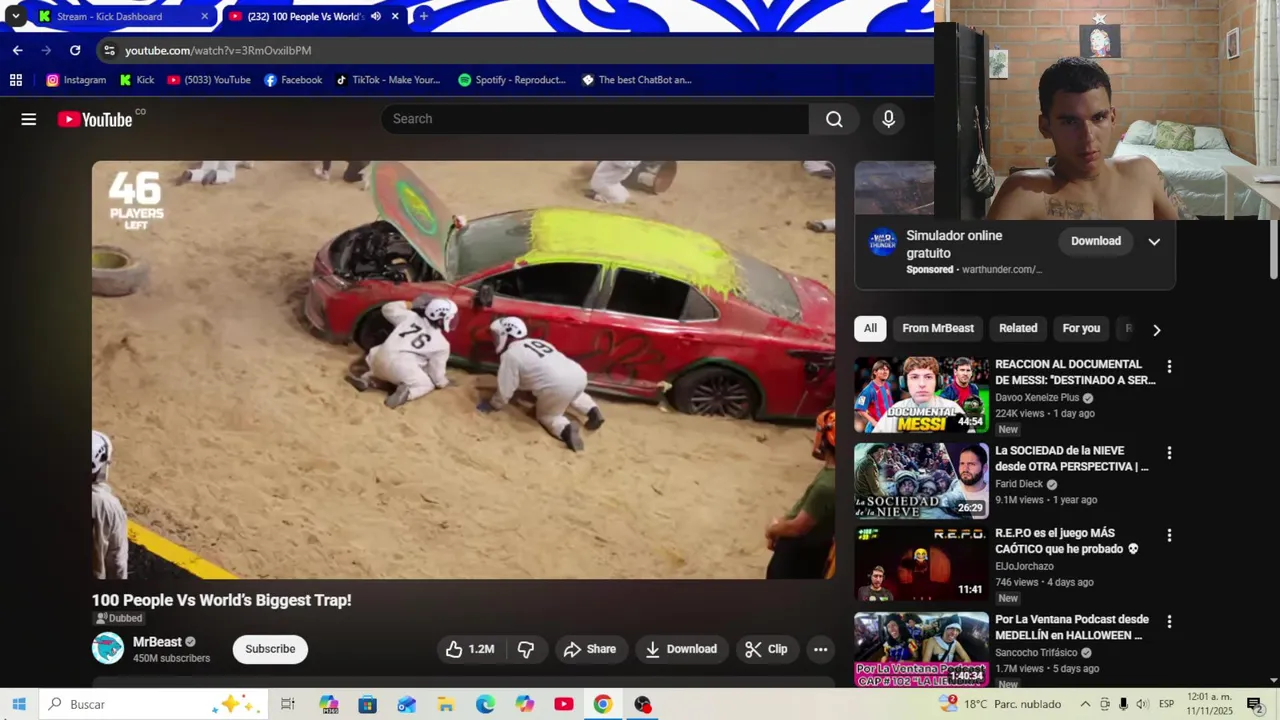Open a new browser tab
Screen dimensions: 1280x720
tap(423, 16)
